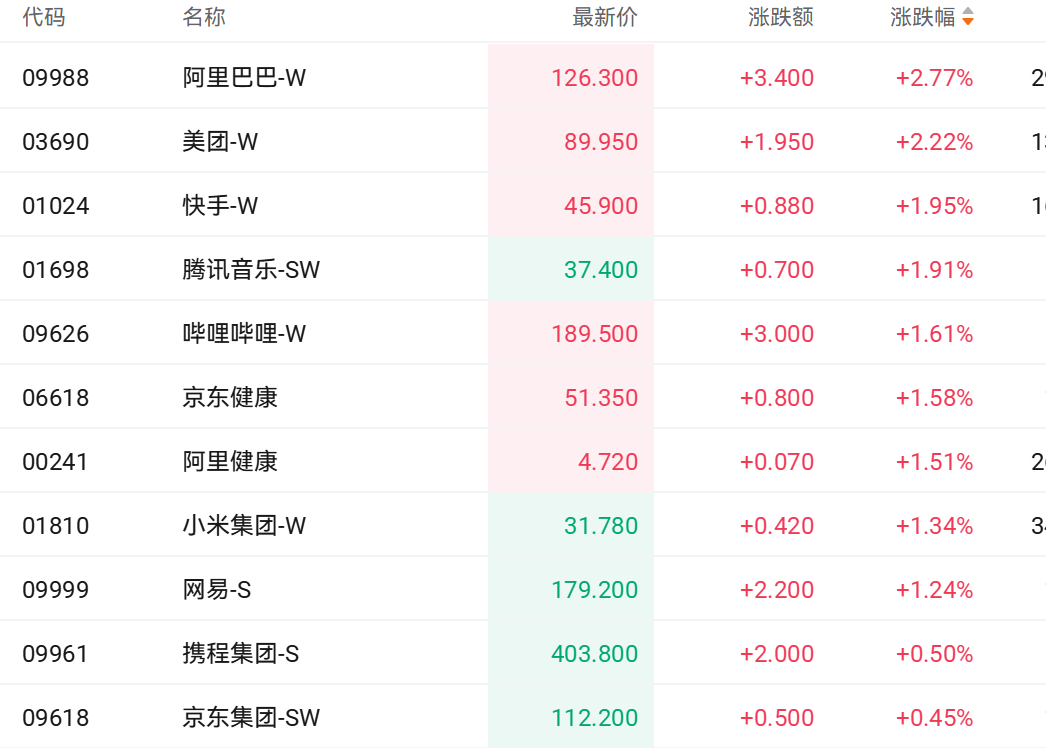The width and height of the screenshot is (1046, 748).
Task: Click the green 403.800 price cell
Action: (594, 654)
